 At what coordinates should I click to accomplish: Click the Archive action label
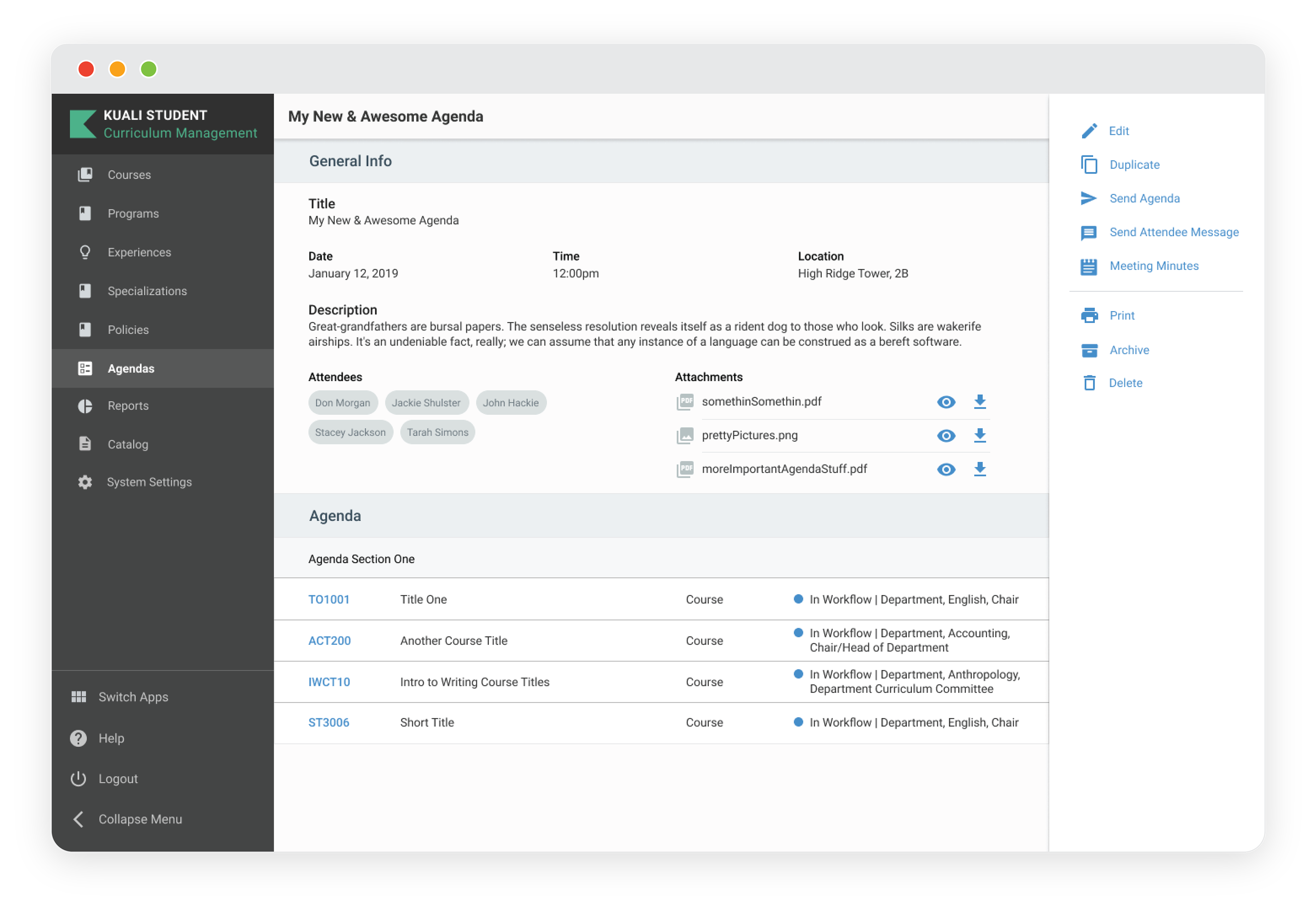pyautogui.click(x=1129, y=350)
